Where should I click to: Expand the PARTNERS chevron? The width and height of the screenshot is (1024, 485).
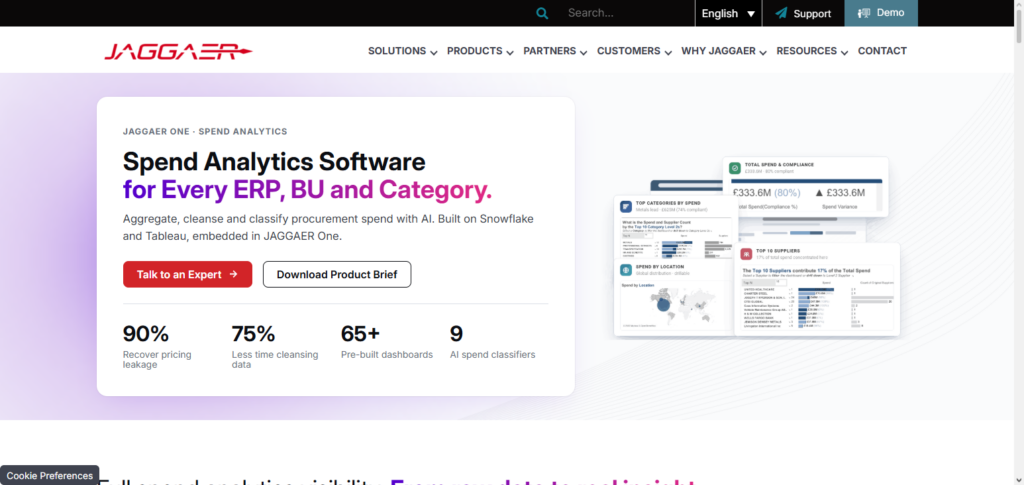(x=584, y=52)
